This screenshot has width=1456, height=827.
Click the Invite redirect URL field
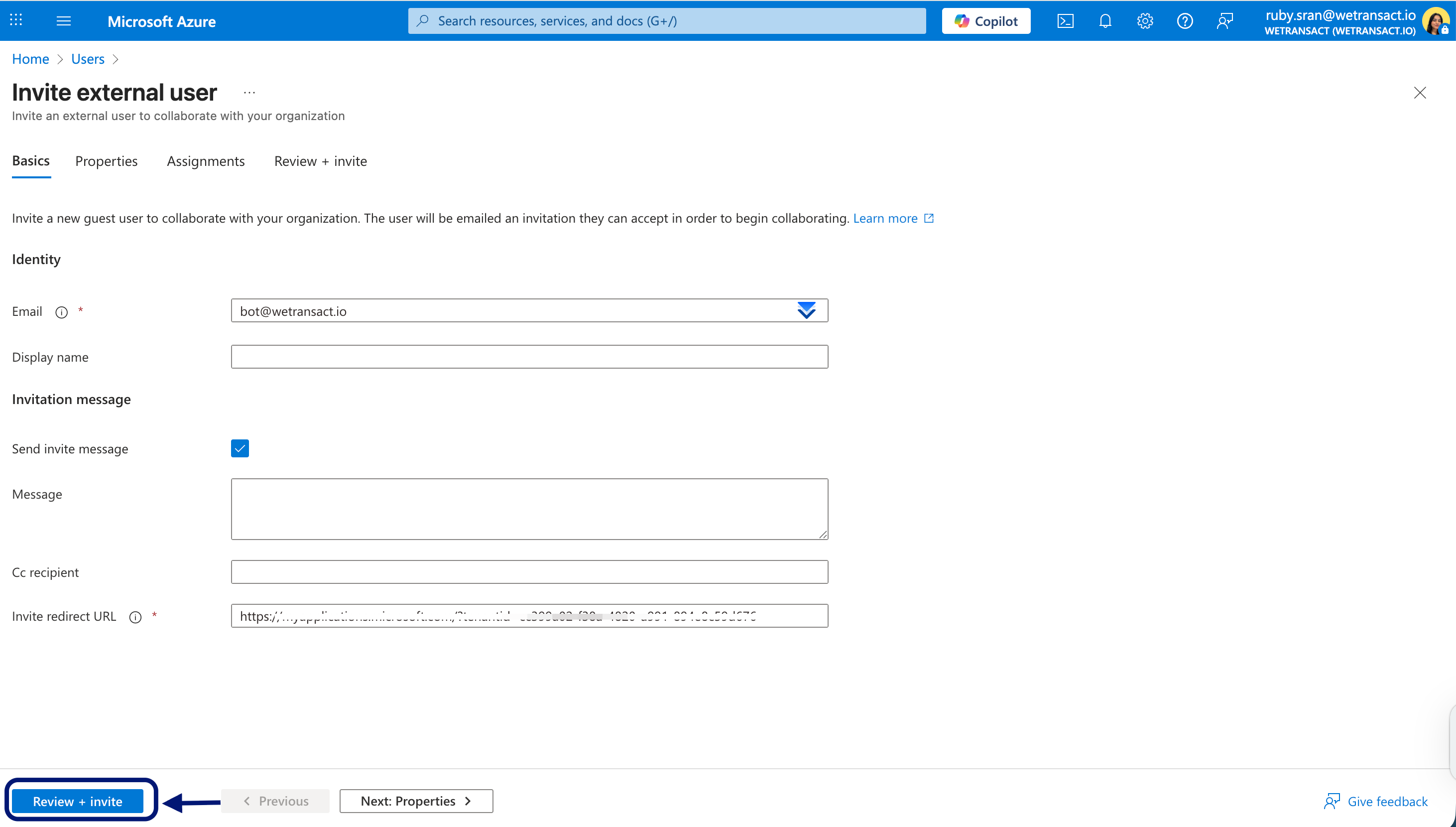coord(529,616)
